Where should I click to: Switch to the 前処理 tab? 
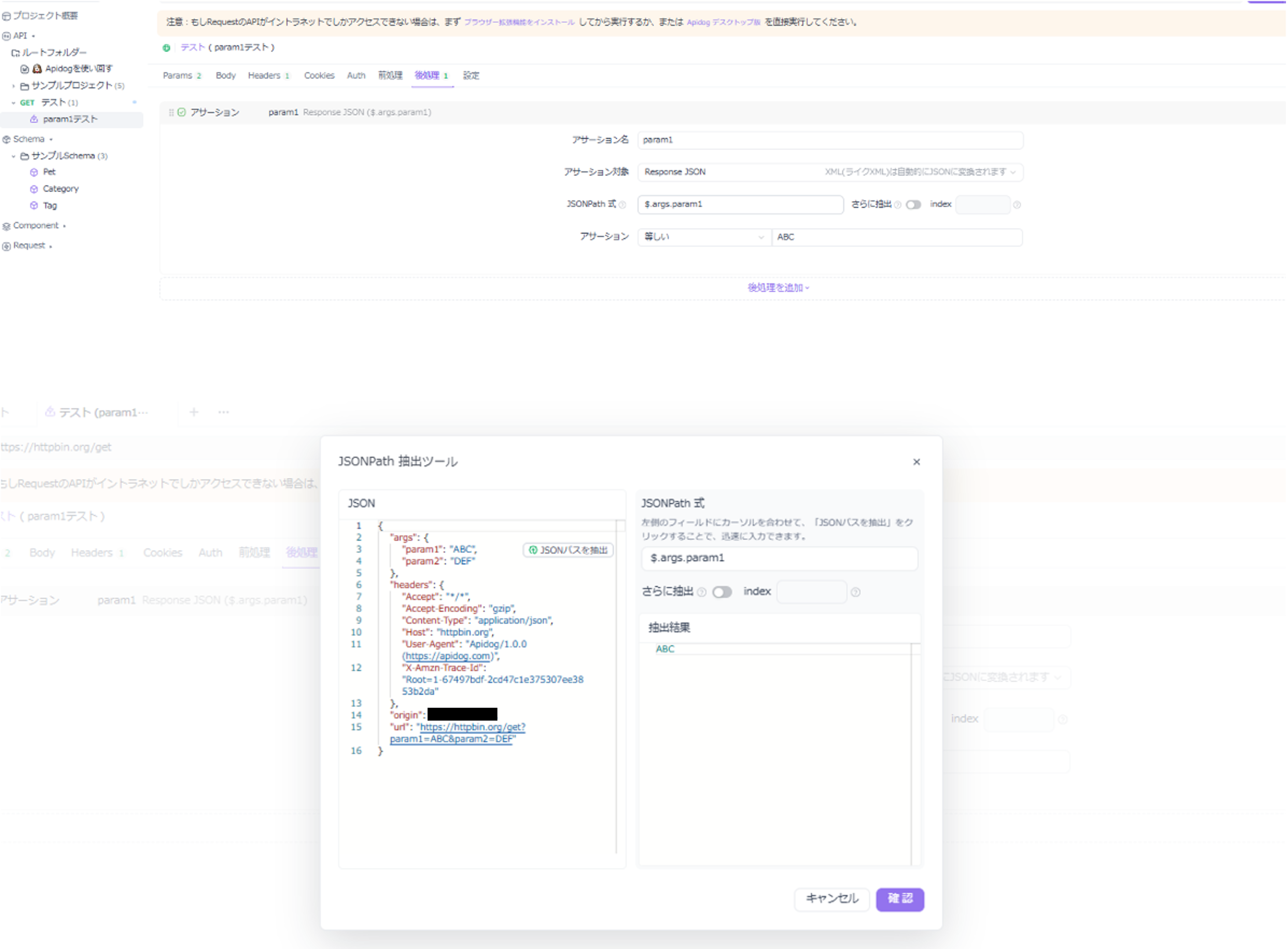point(390,76)
